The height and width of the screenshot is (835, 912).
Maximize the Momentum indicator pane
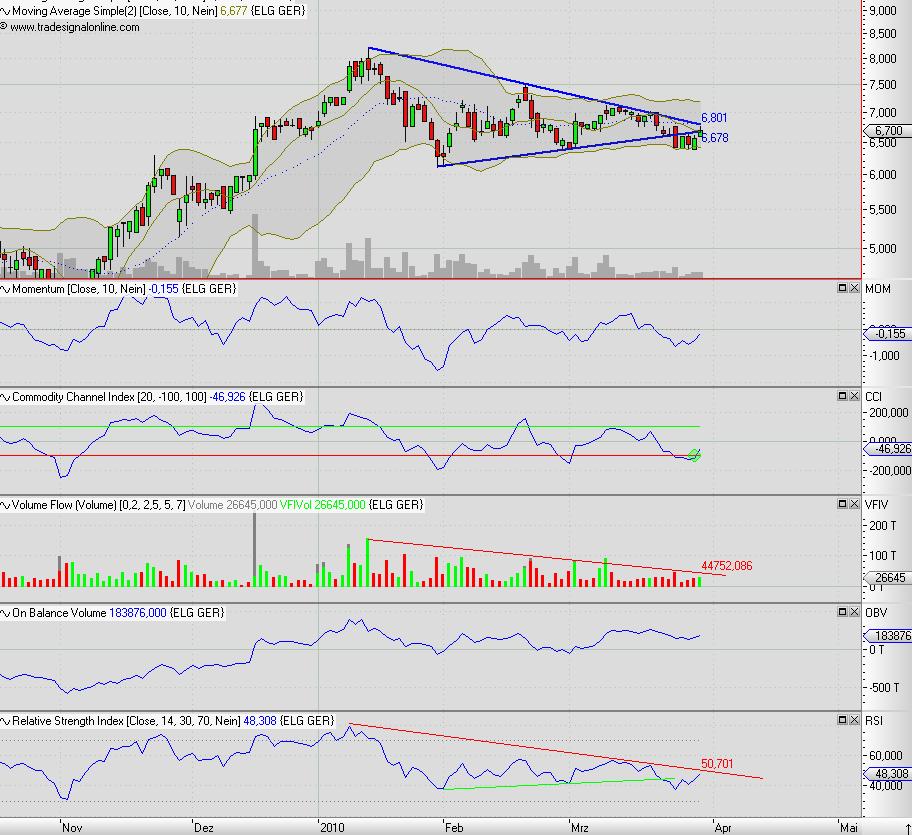click(841, 288)
